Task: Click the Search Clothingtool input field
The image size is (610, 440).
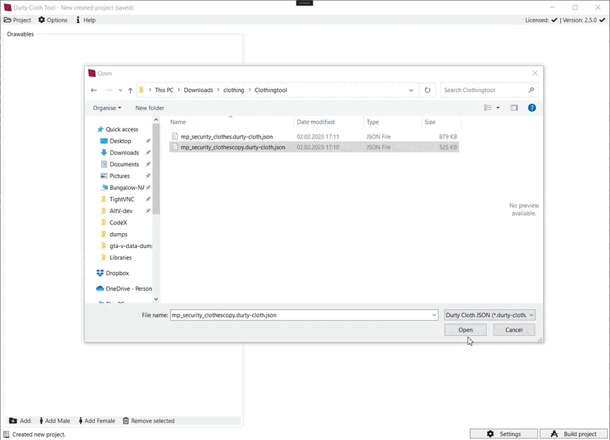Action: click(485, 90)
